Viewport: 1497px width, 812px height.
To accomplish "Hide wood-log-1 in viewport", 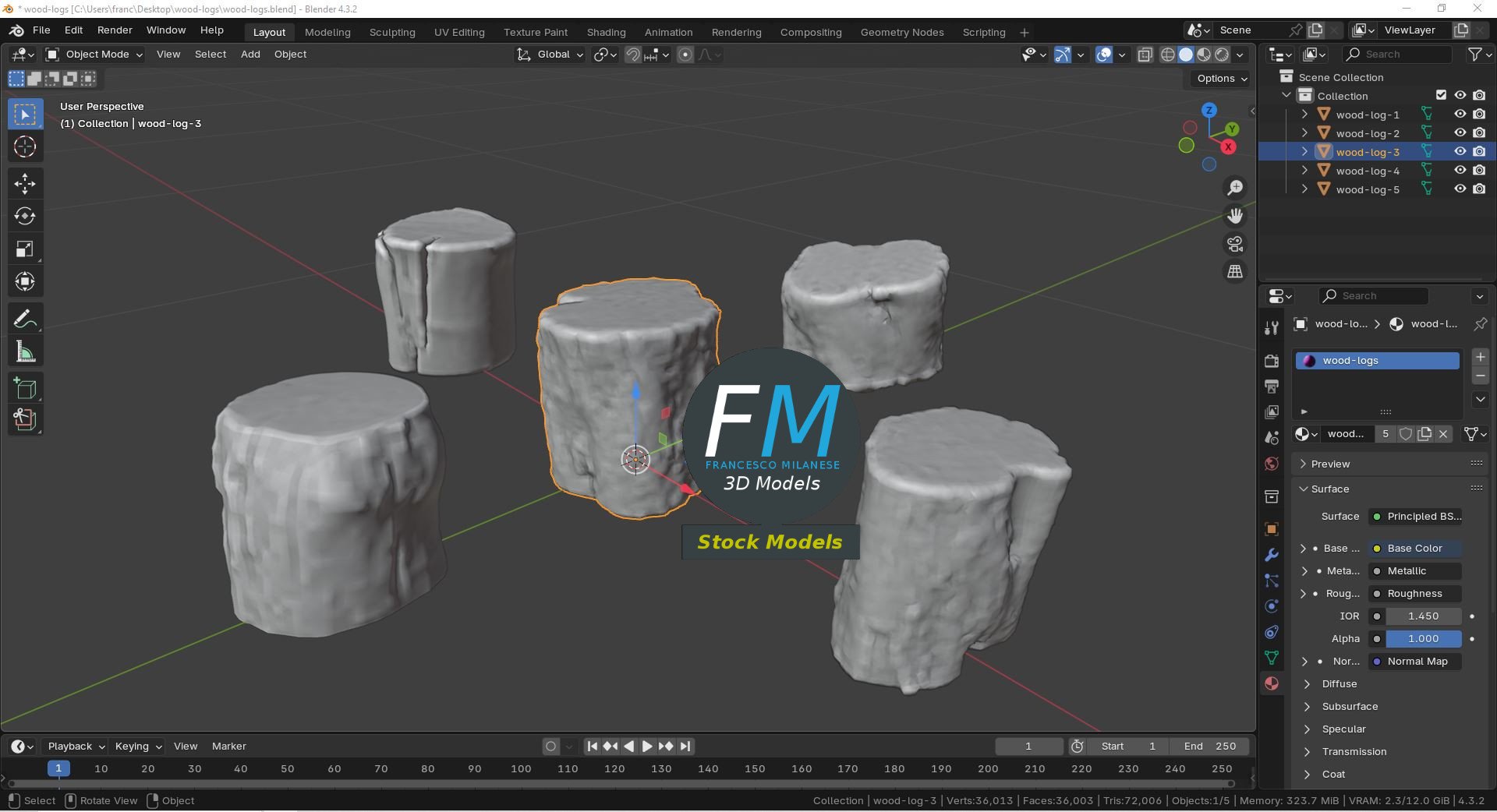I will tap(1460, 115).
